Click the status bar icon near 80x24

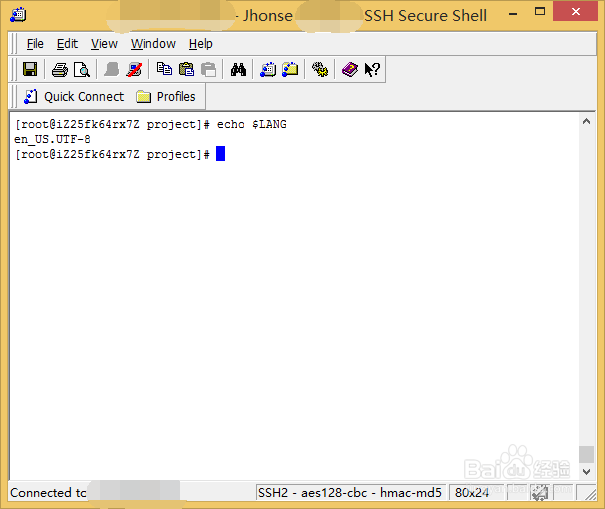540,493
